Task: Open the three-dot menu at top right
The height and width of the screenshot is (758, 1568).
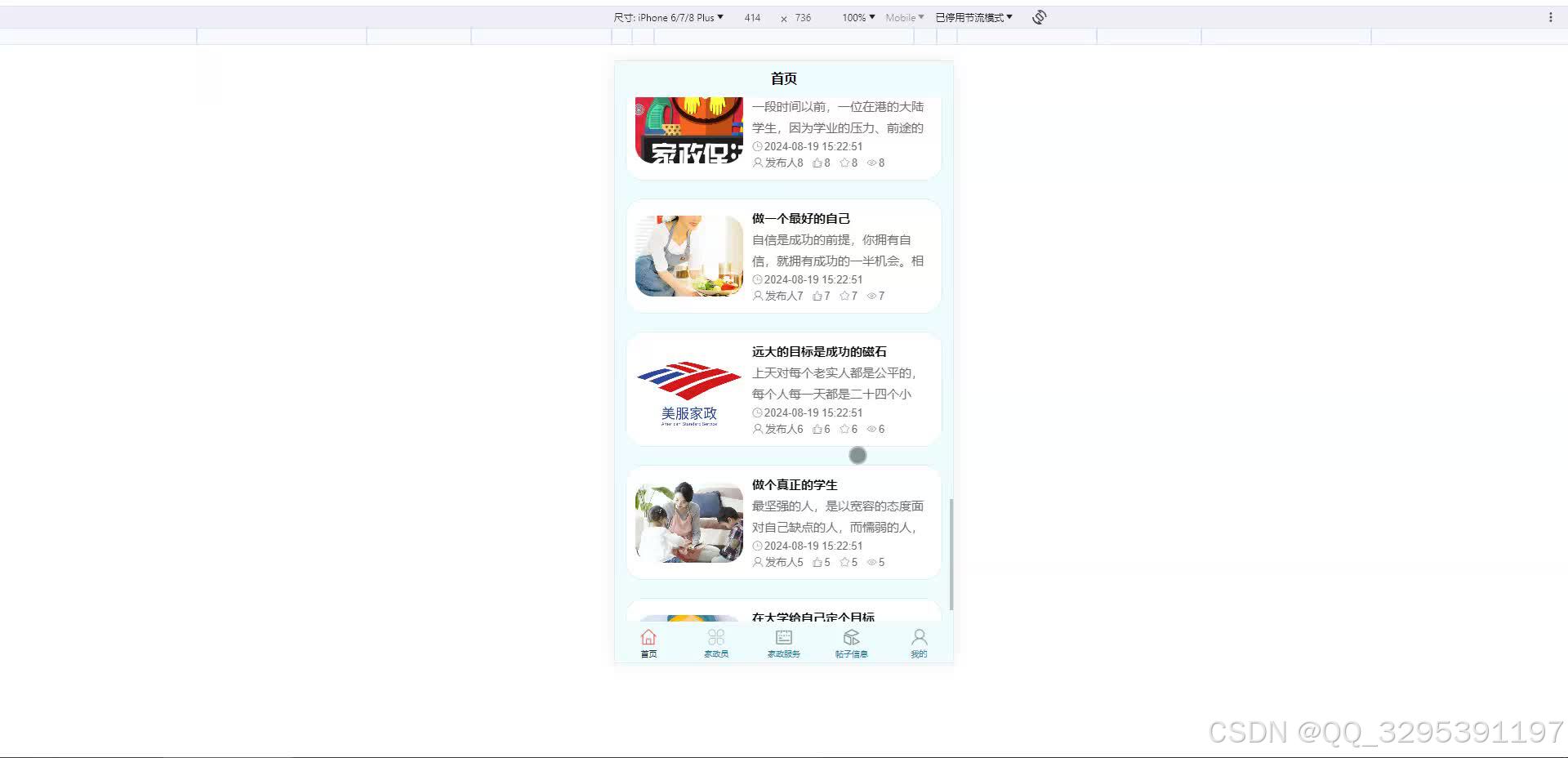Action: 1551,16
